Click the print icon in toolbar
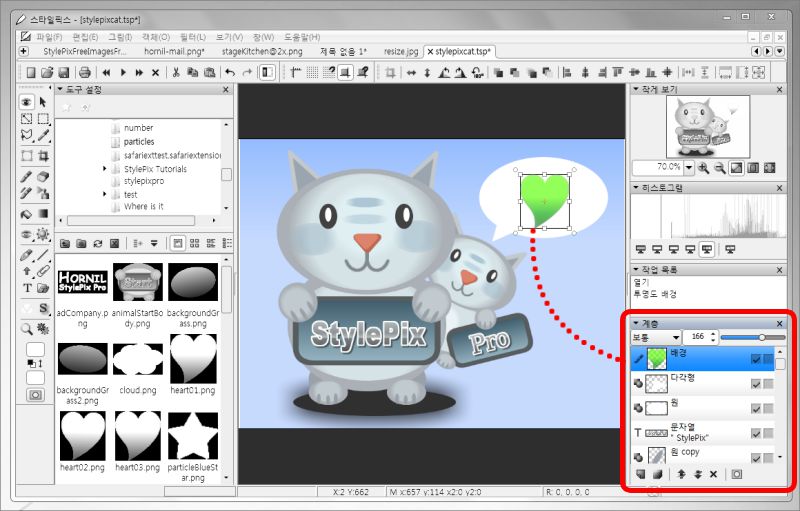 pyautogui.click(x=85, y=72)
